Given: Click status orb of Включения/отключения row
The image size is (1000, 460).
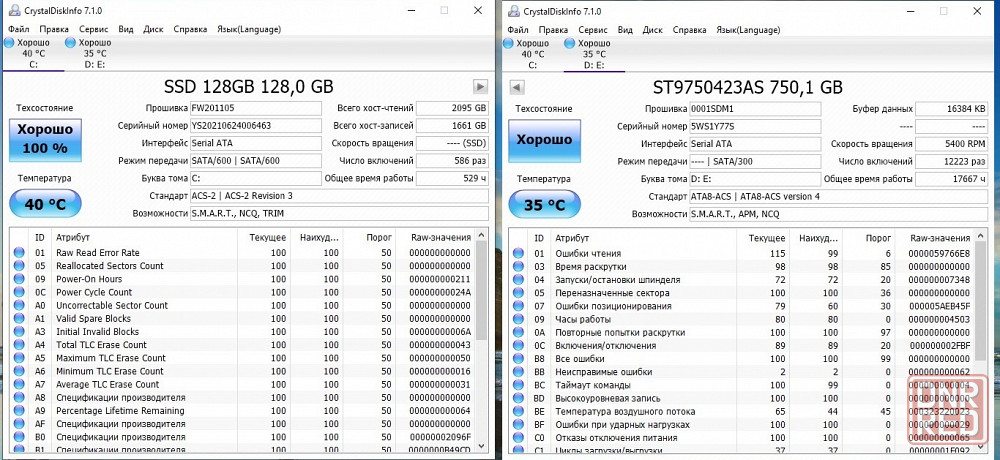Looking at the screenshot, I should [x=518, y=346].
